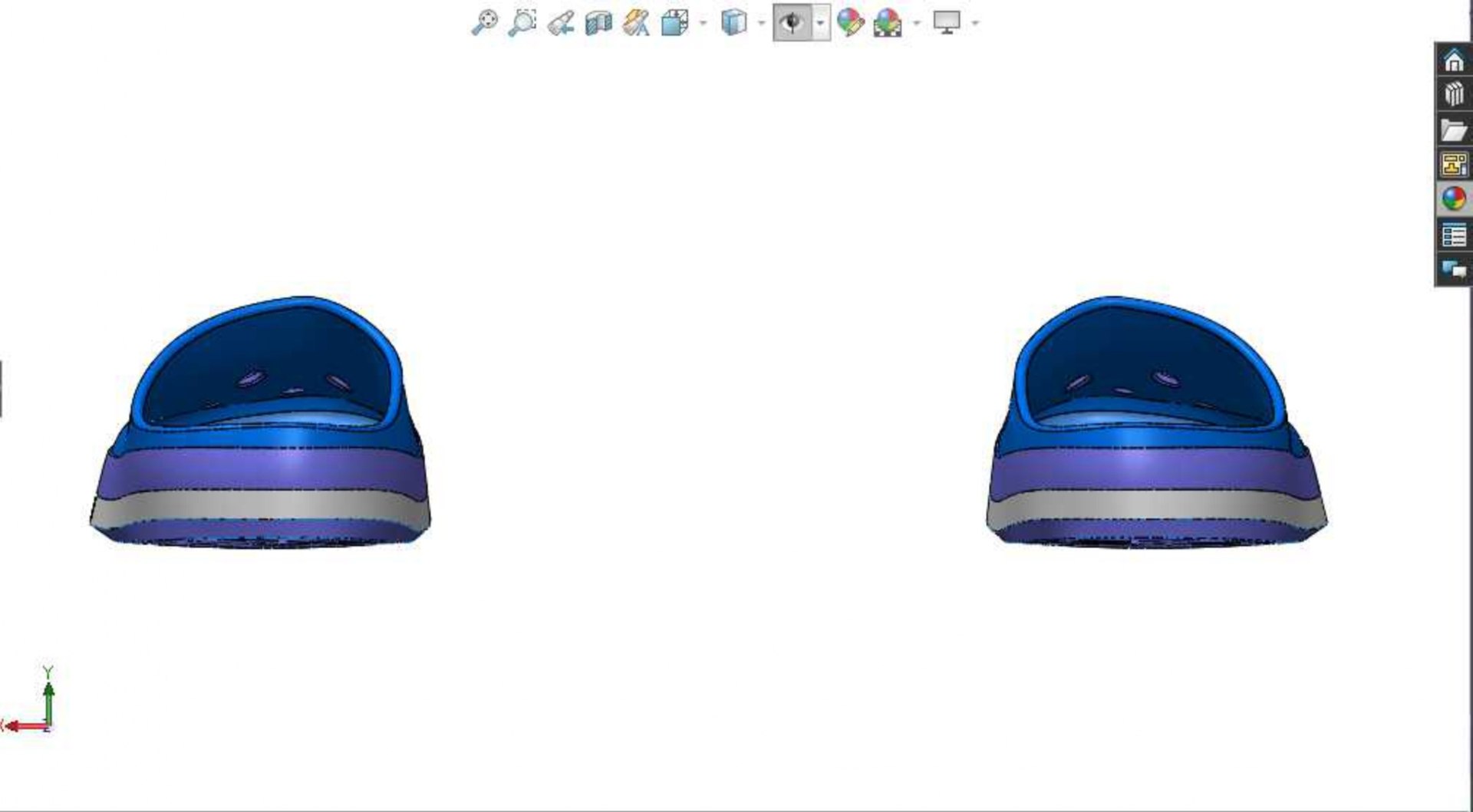Expand the Apply Scene dropdown arrow
The height and width of the screenshot is (812, 1473).
(x=916, y=23)
